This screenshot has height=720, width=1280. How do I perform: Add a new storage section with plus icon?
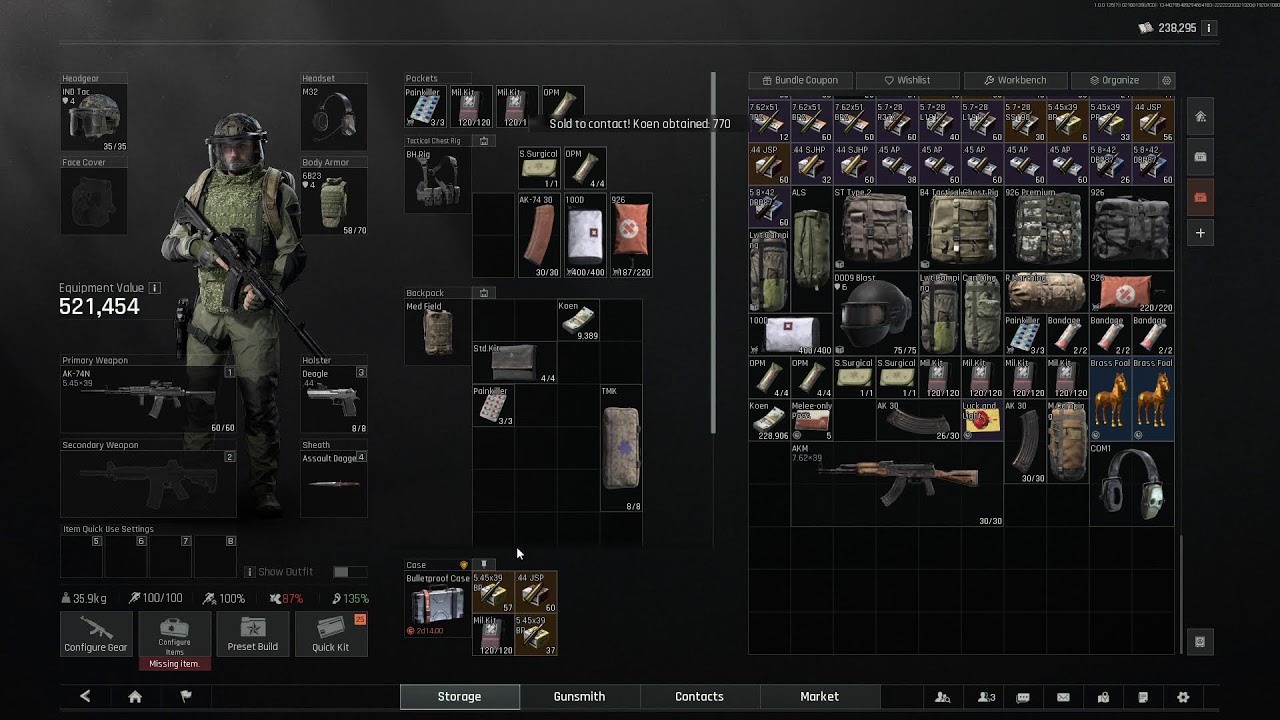[x=1200, y=233]
